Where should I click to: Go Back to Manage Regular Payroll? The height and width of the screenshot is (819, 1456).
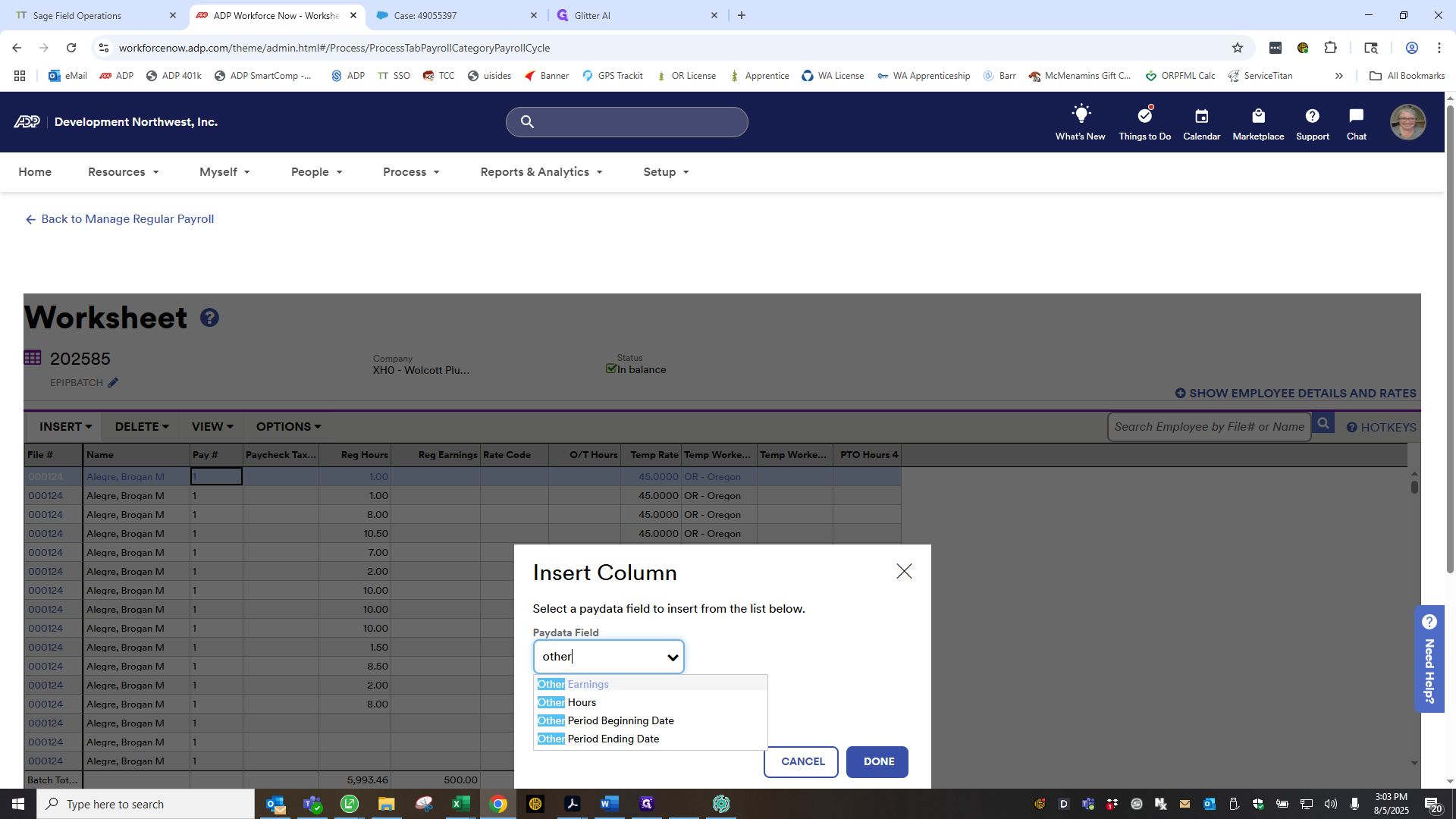[120, 219]
